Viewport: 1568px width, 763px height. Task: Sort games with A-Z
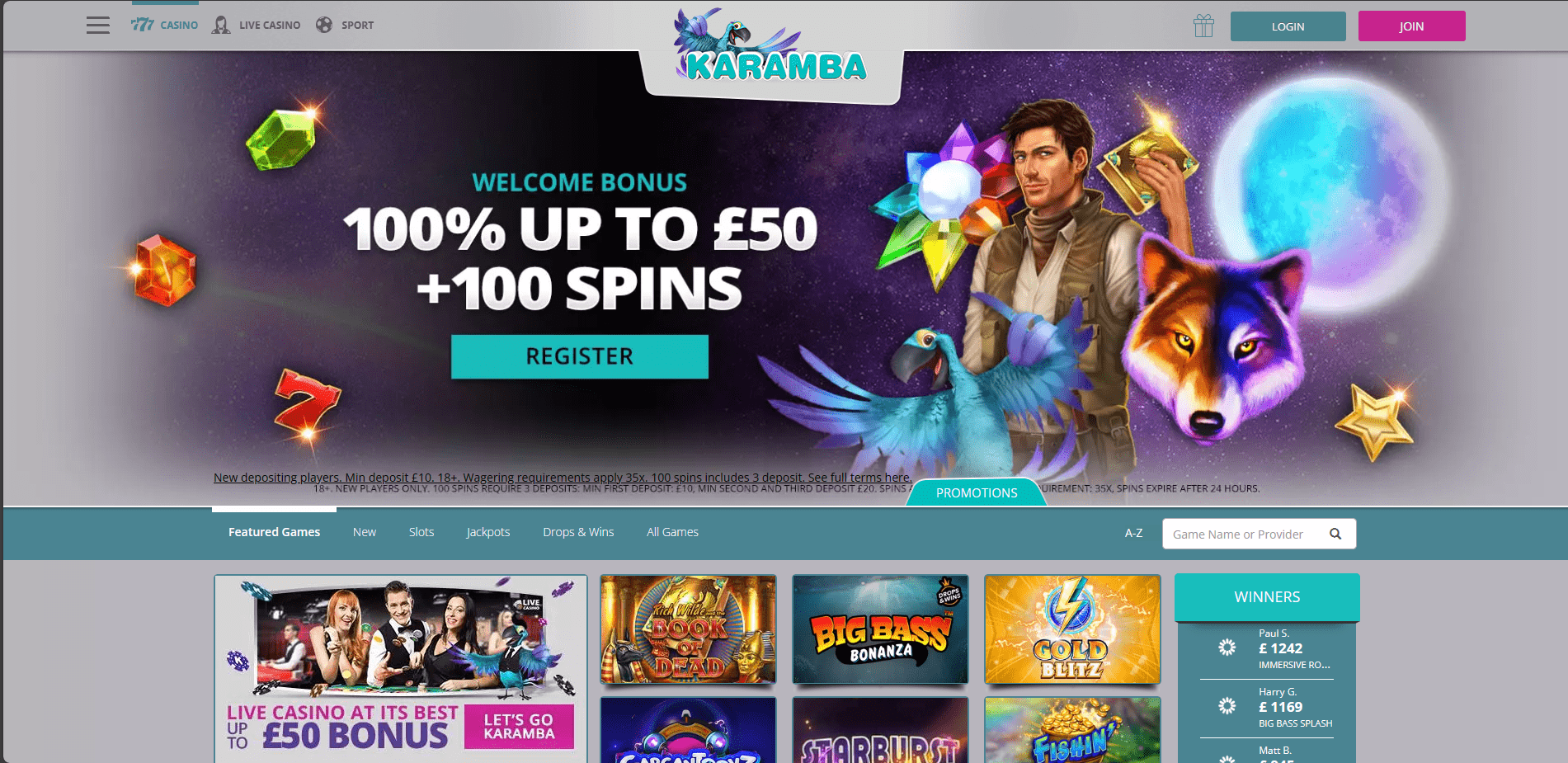(x=1134, y=533)
